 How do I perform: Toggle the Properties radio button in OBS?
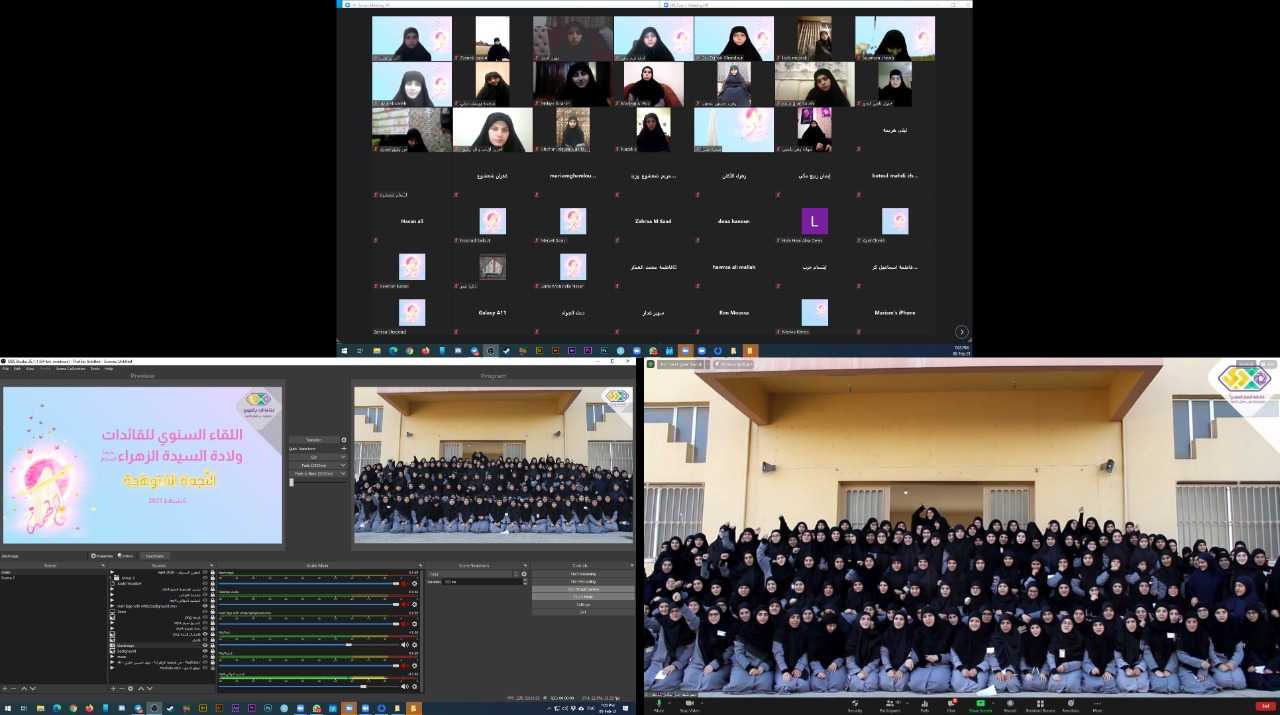(94, 555)
